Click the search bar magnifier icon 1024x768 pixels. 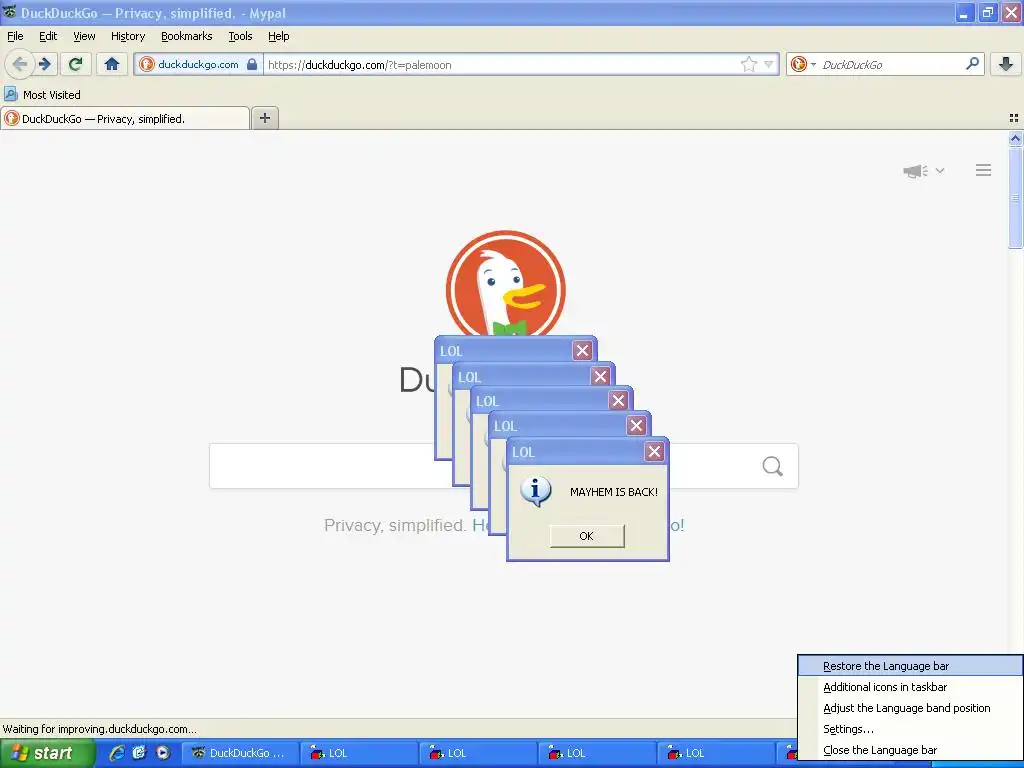coord(972,64)
